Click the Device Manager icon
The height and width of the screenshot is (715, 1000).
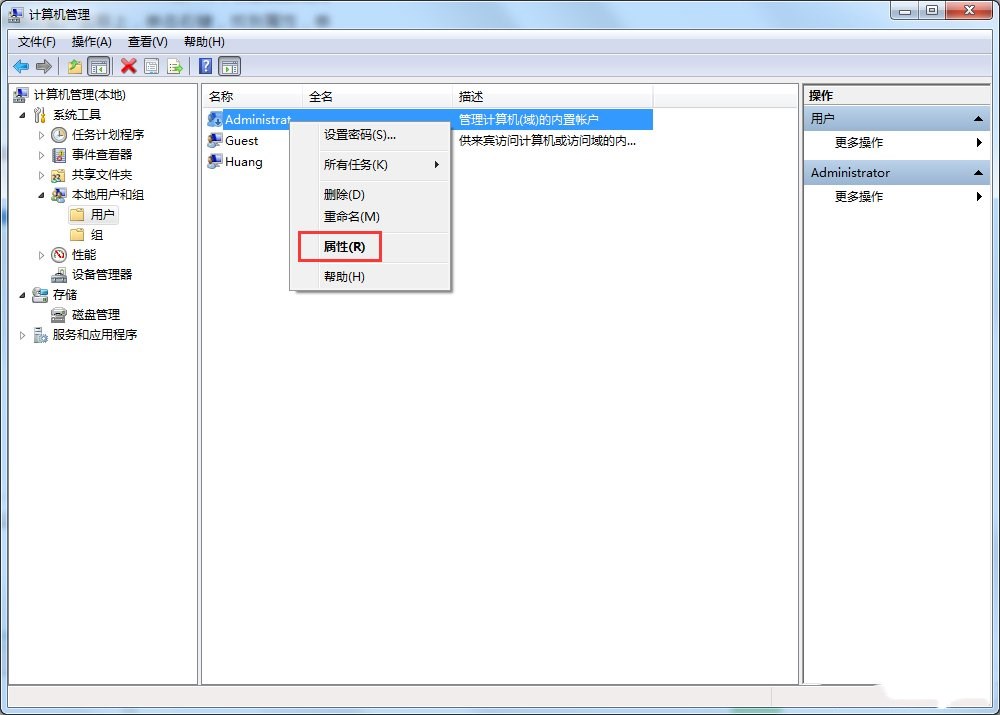click(59, 275)
